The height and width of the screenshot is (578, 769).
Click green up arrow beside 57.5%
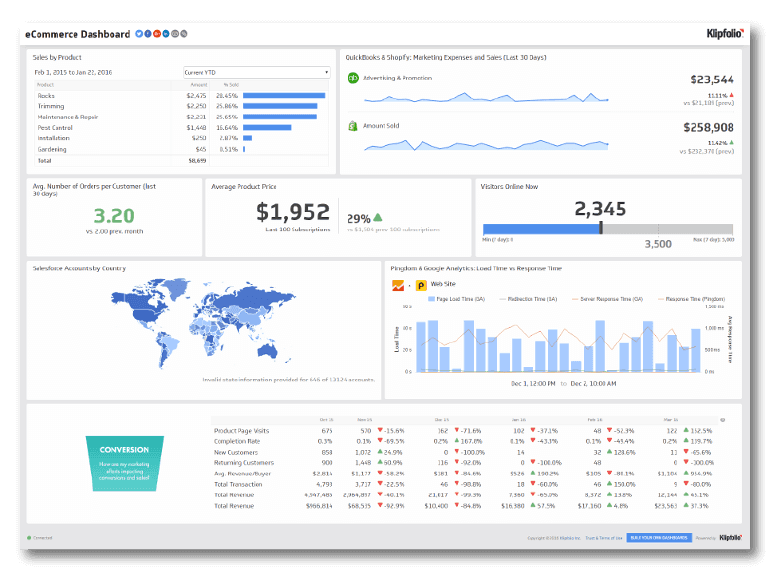pos(533,505)
